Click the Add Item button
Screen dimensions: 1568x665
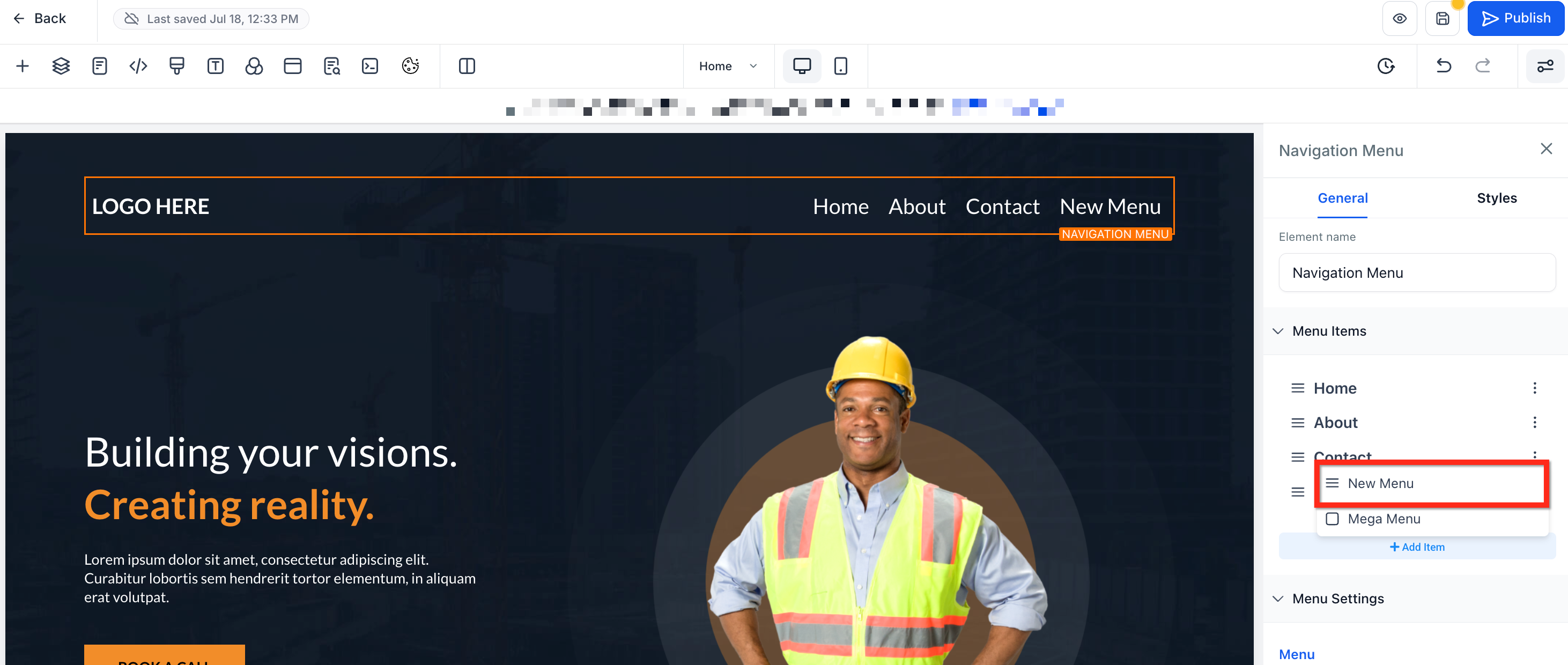click(x=1416, y=547)
